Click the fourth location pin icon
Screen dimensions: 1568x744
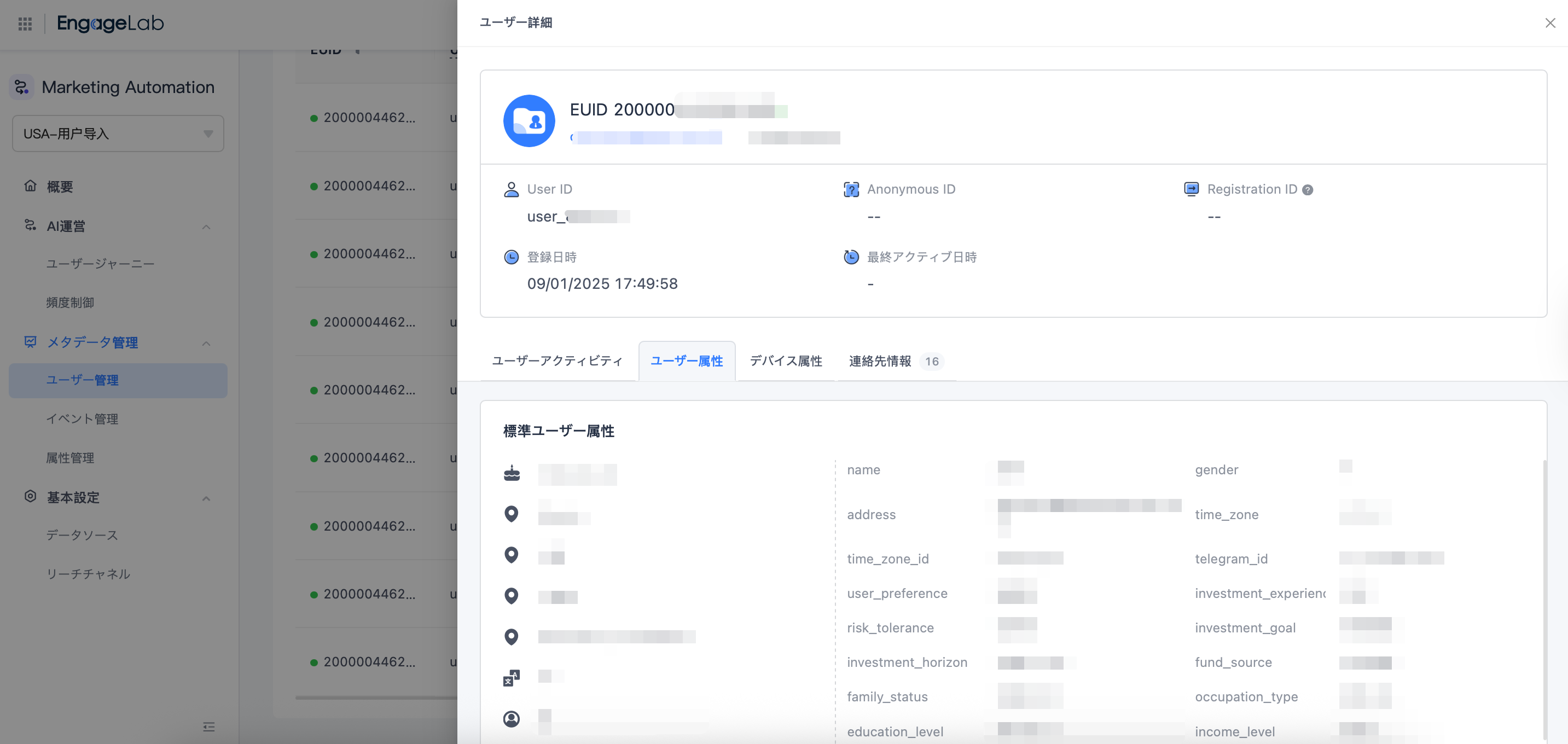(x=512, y=637)
